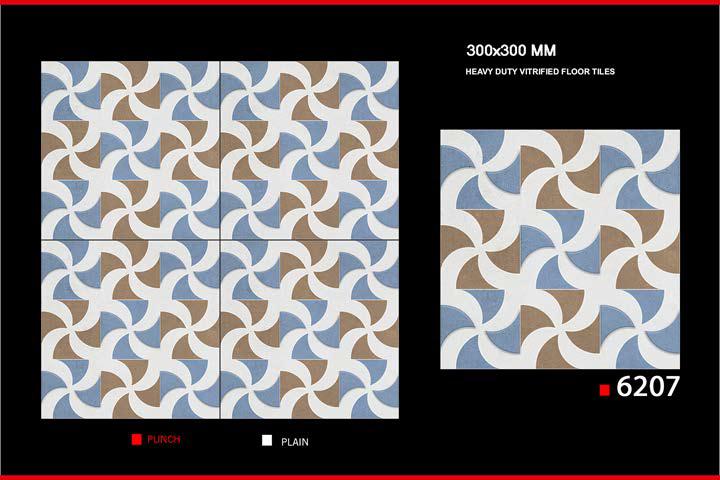The height and width of the screenshot is (480, 720).
Task: Click 'HEAVY DUTY VITRIFIED FLOOR TILES' text
Action: click(540, 71)
